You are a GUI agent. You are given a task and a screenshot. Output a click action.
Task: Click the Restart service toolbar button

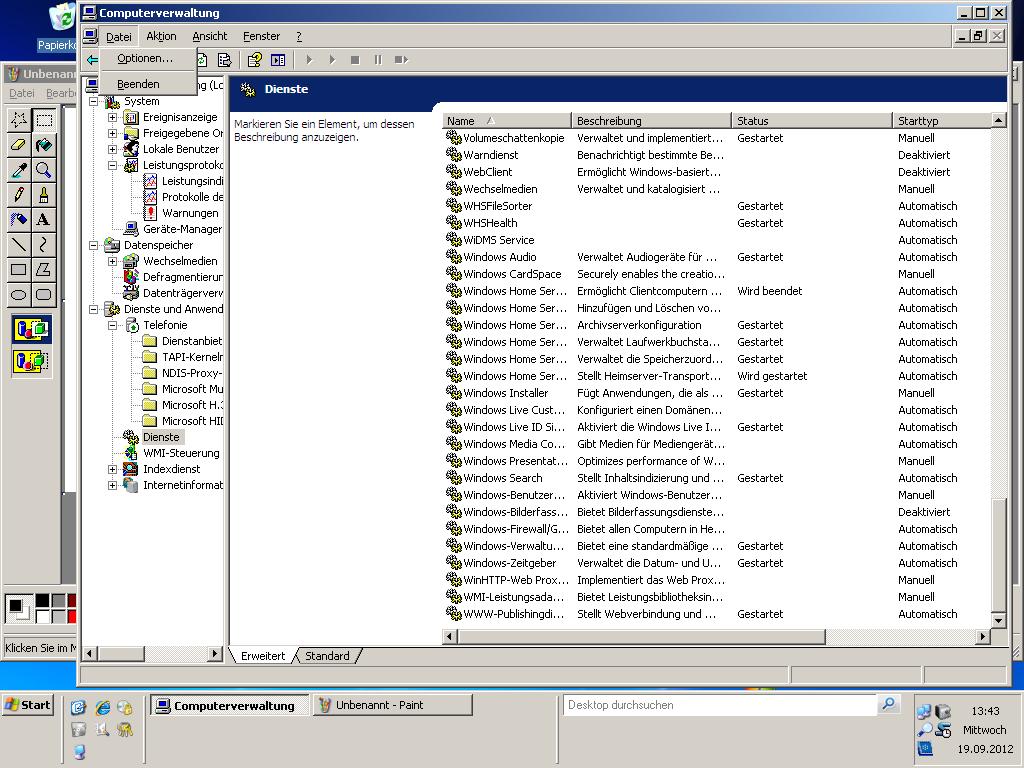point(402,60)
